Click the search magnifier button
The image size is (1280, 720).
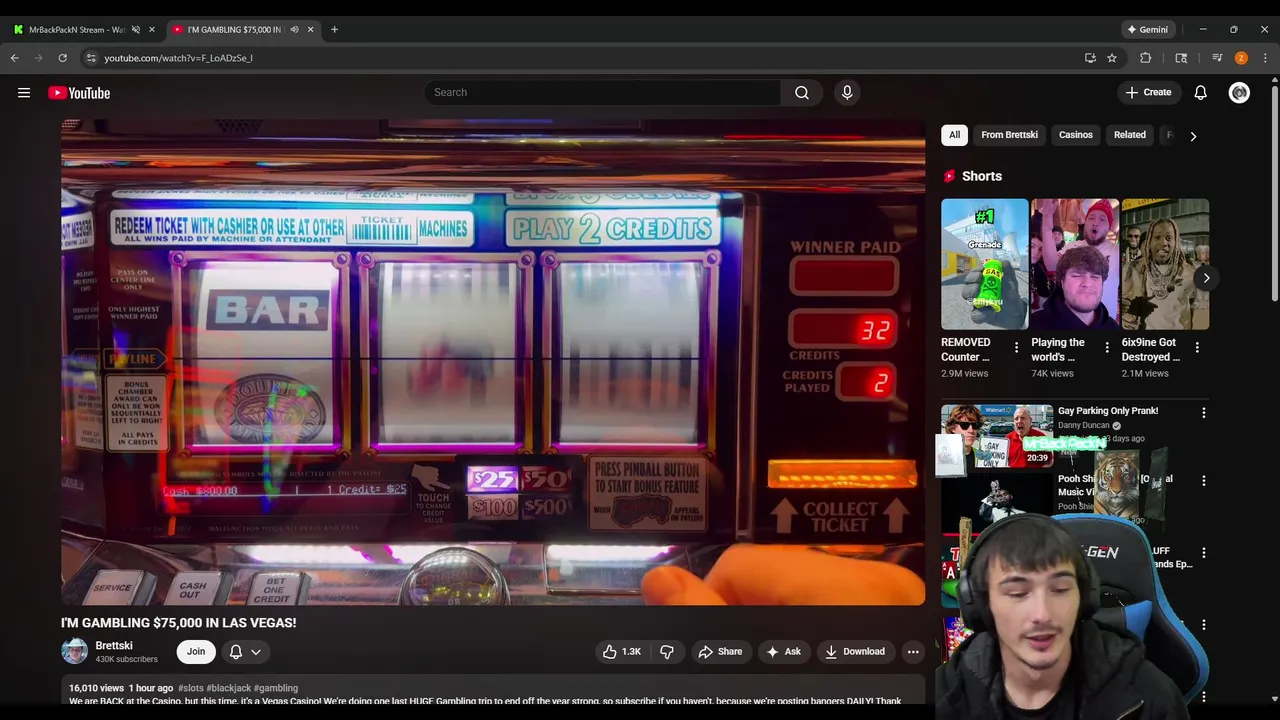pos(802,92)
